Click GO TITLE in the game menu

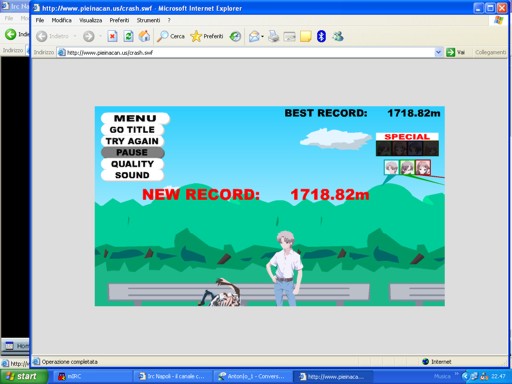point(132,130)
